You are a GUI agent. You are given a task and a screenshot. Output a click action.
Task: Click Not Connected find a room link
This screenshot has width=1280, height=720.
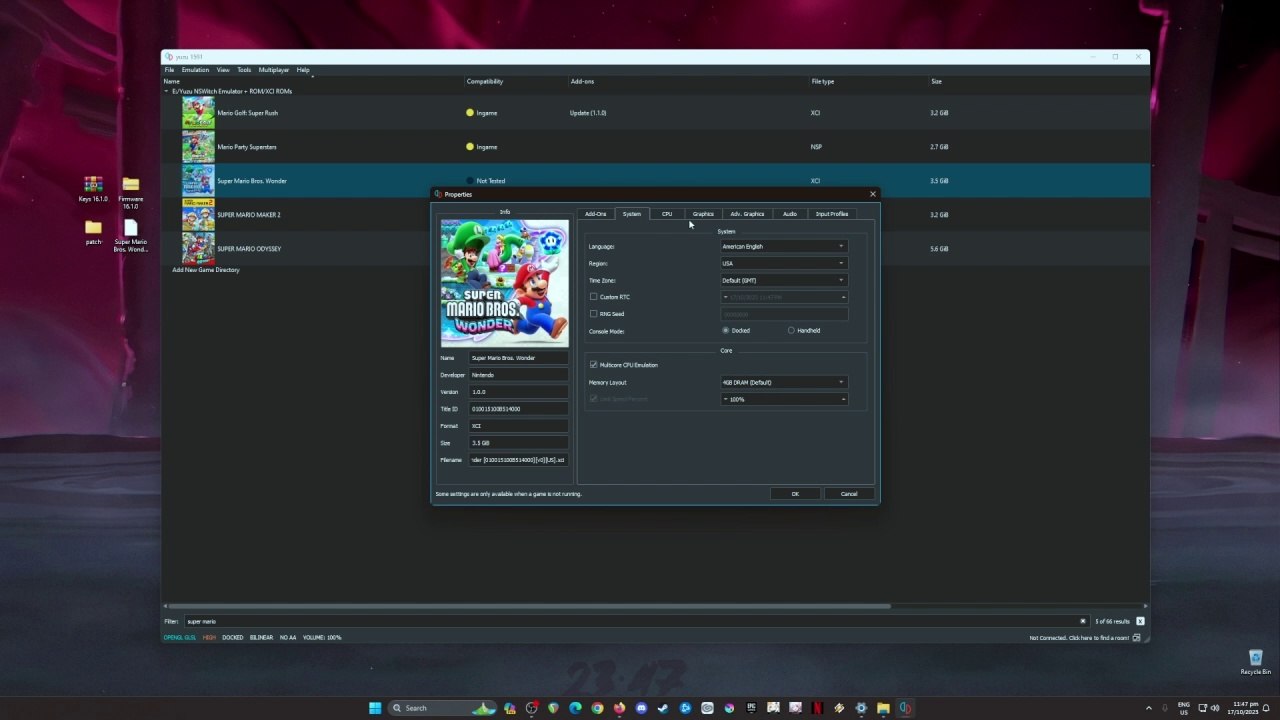[1079, 638]
